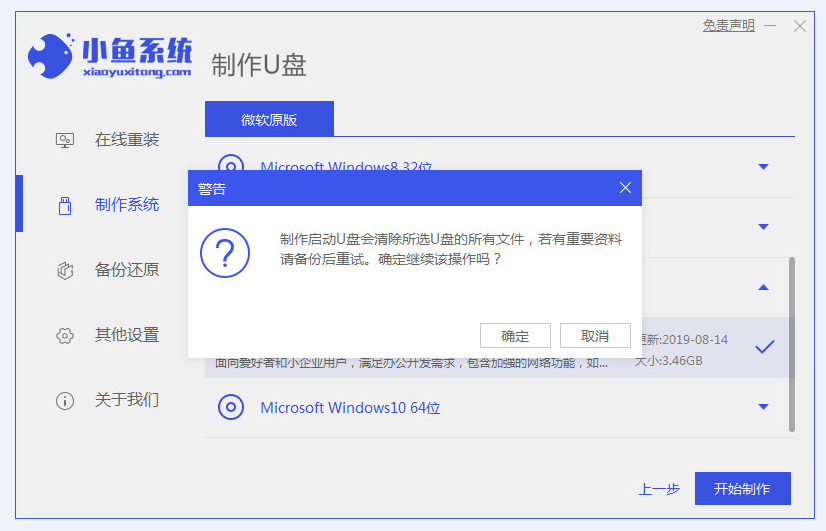Click the warning dialog question mark icon
Viewport: 826px width, 531px height.
click(225, 253)
